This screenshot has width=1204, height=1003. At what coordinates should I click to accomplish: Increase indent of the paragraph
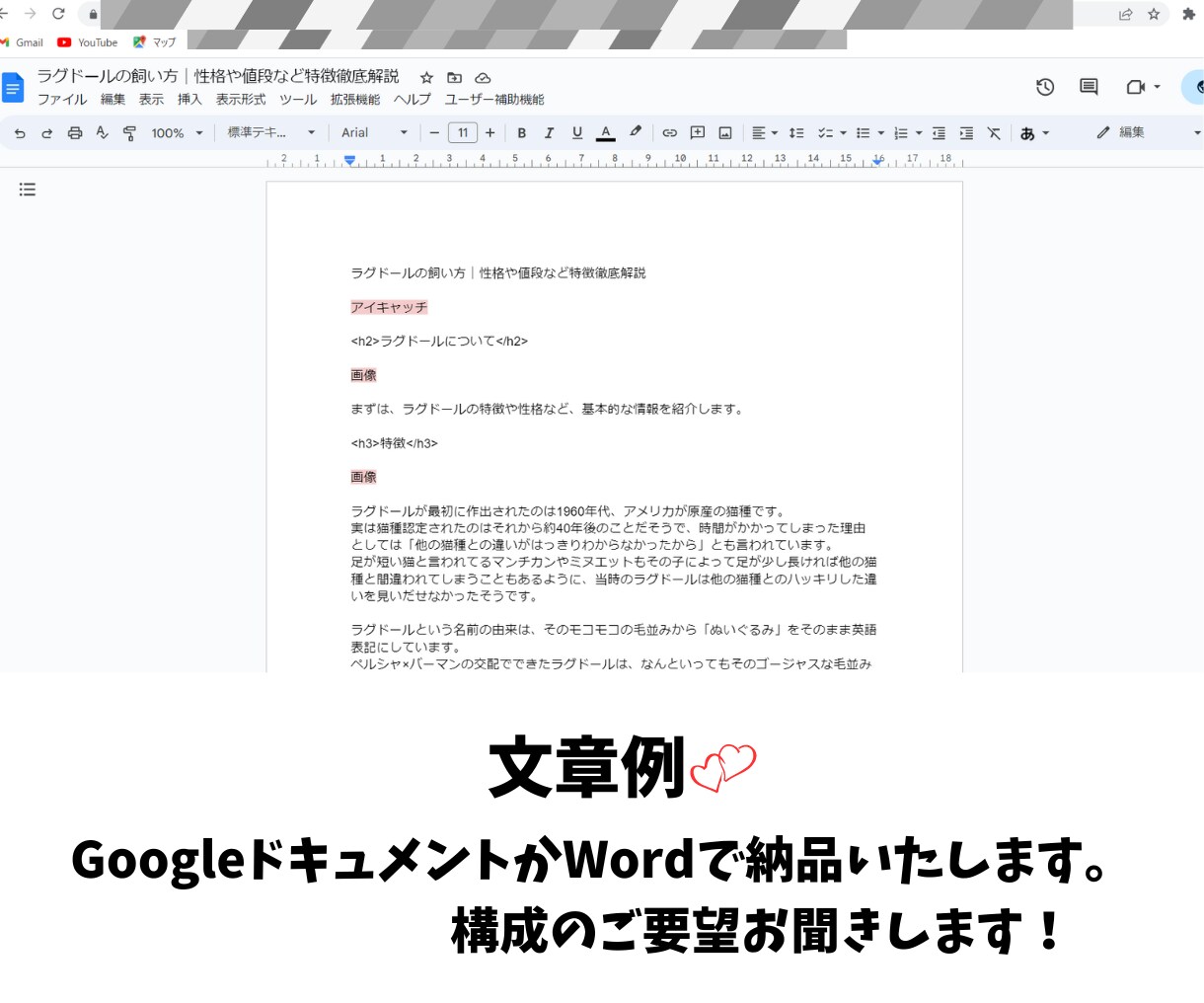point(966,133)
